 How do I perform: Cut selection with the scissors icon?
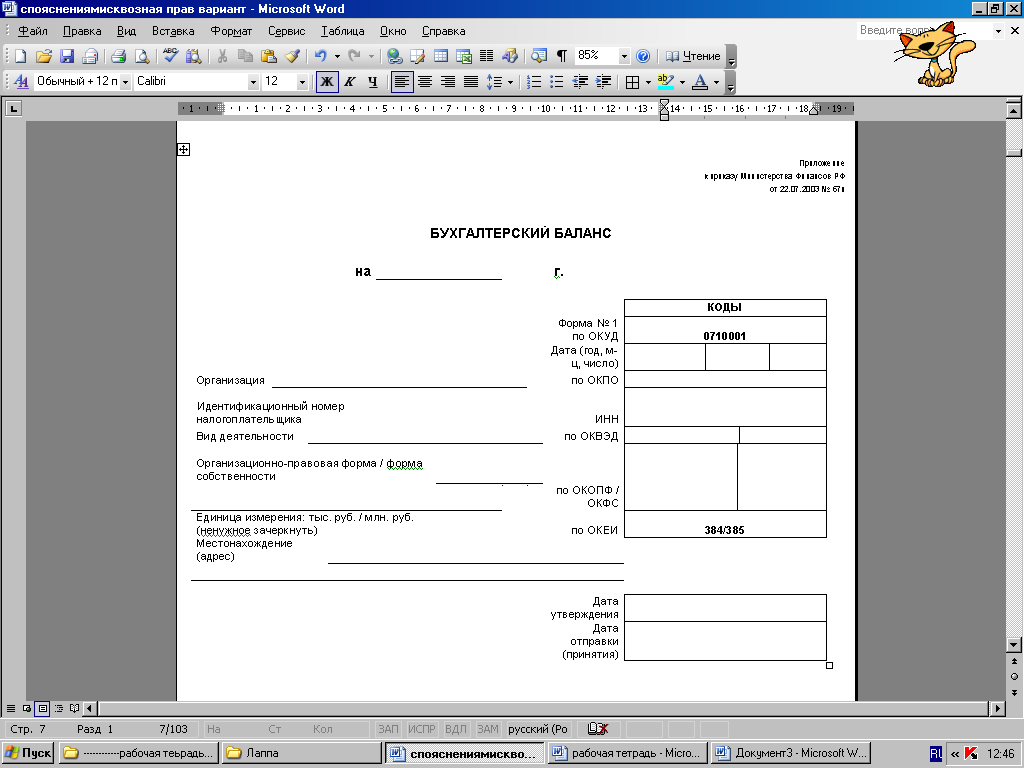pyautogui.click(x=222, y=57)
